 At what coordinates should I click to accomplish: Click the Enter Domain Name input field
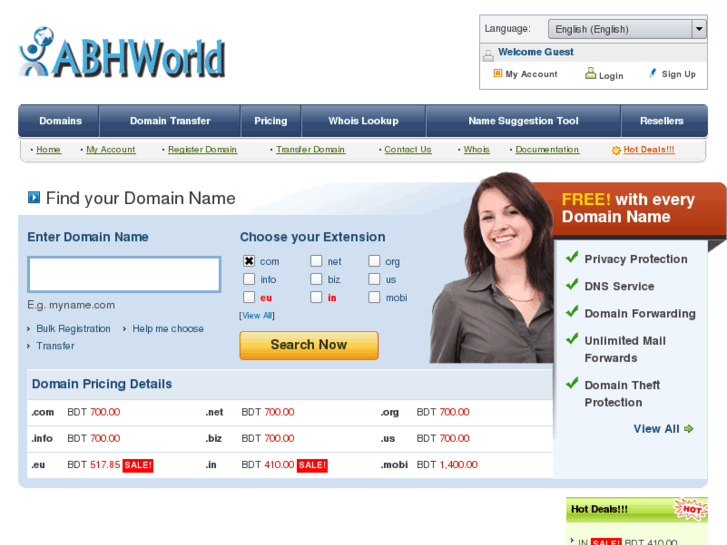(124, 274)
